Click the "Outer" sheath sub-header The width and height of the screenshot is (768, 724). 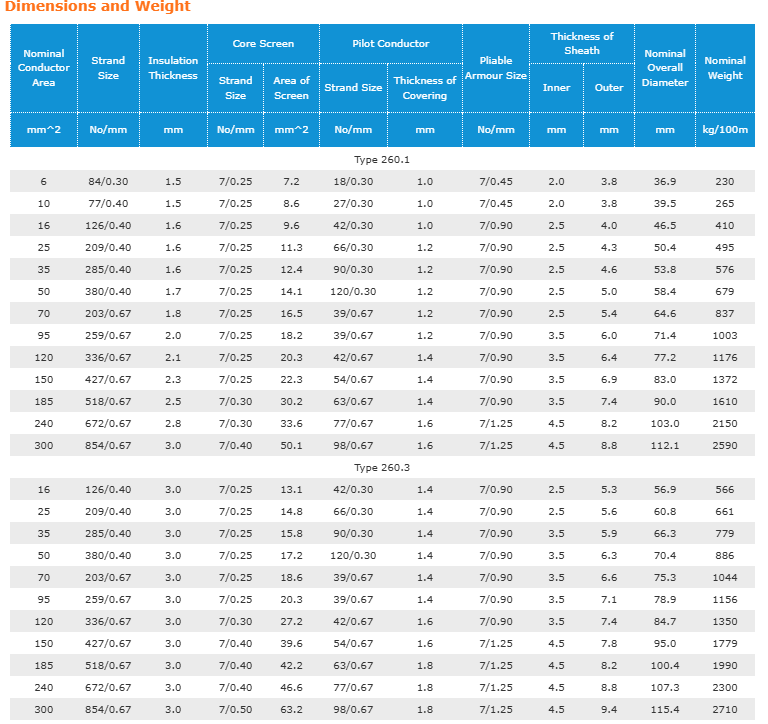point(609,88)
